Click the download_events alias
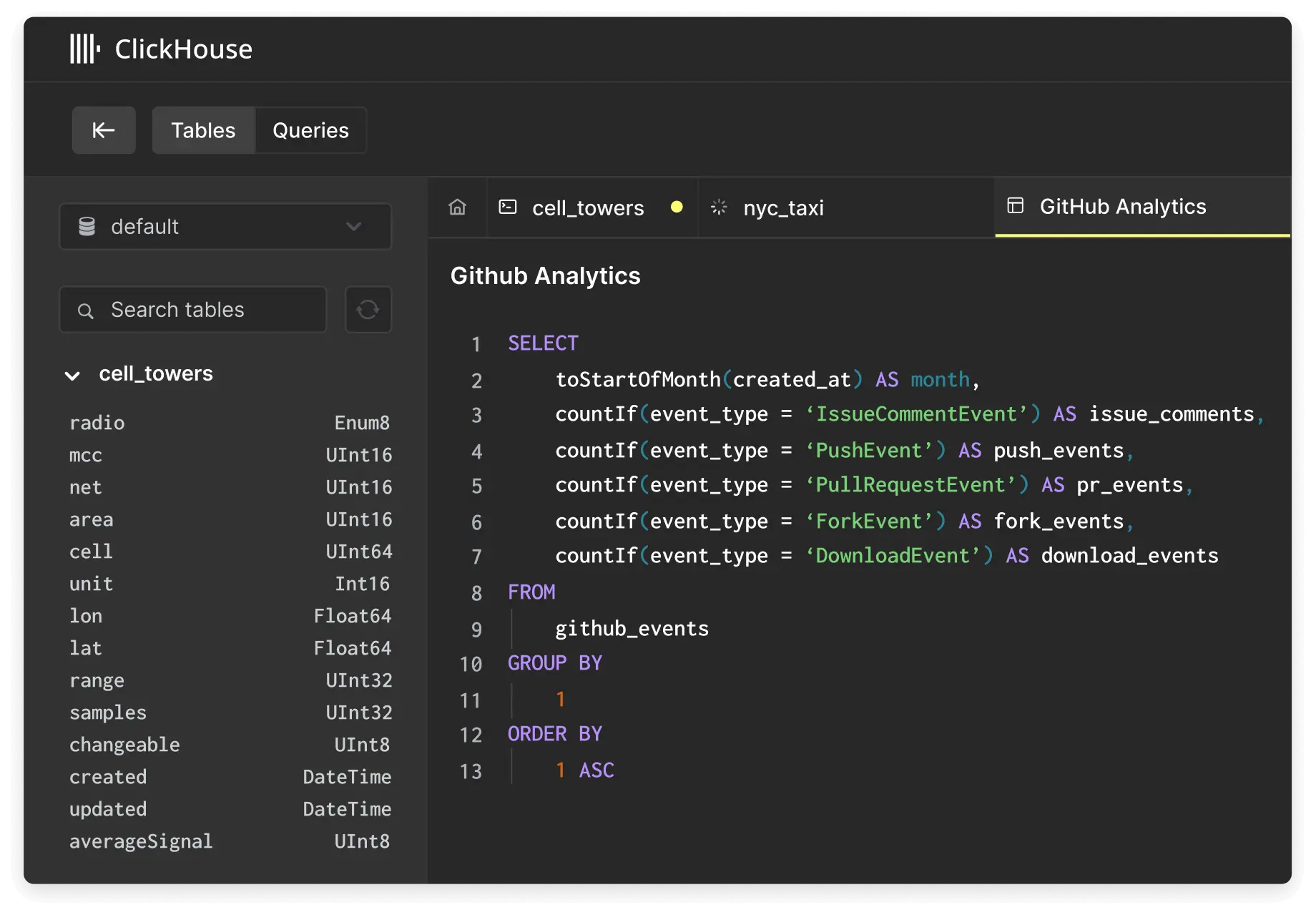The width and height of the screenshot is (1316, 915). [x=1129, y=556]
